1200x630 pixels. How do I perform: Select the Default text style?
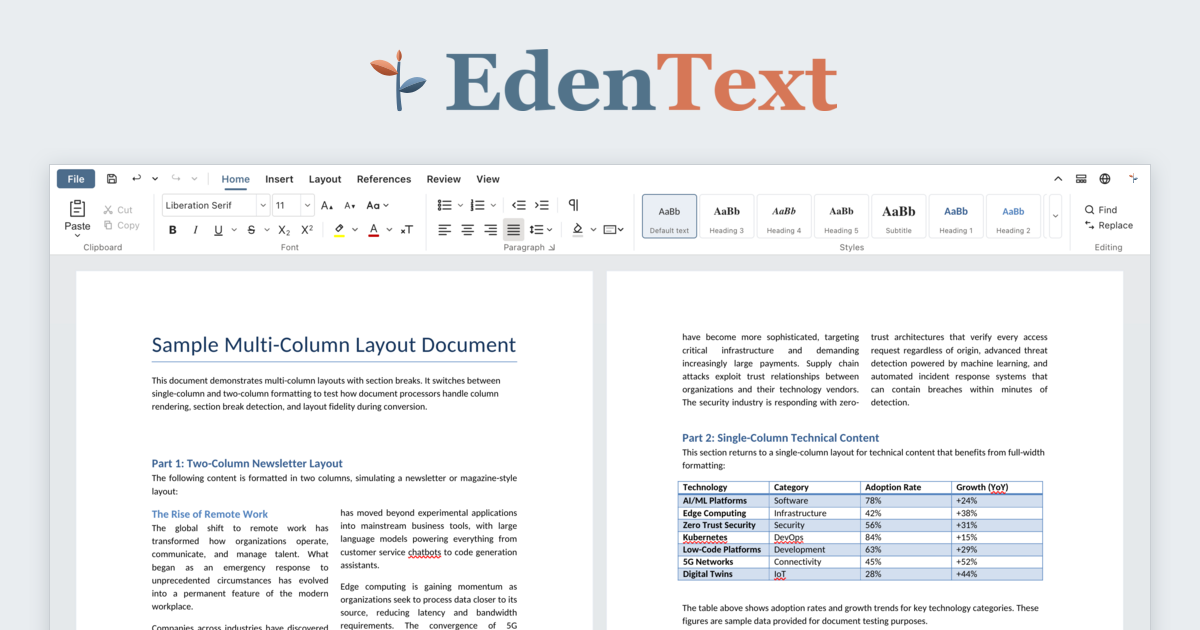(x=669, y=216)
